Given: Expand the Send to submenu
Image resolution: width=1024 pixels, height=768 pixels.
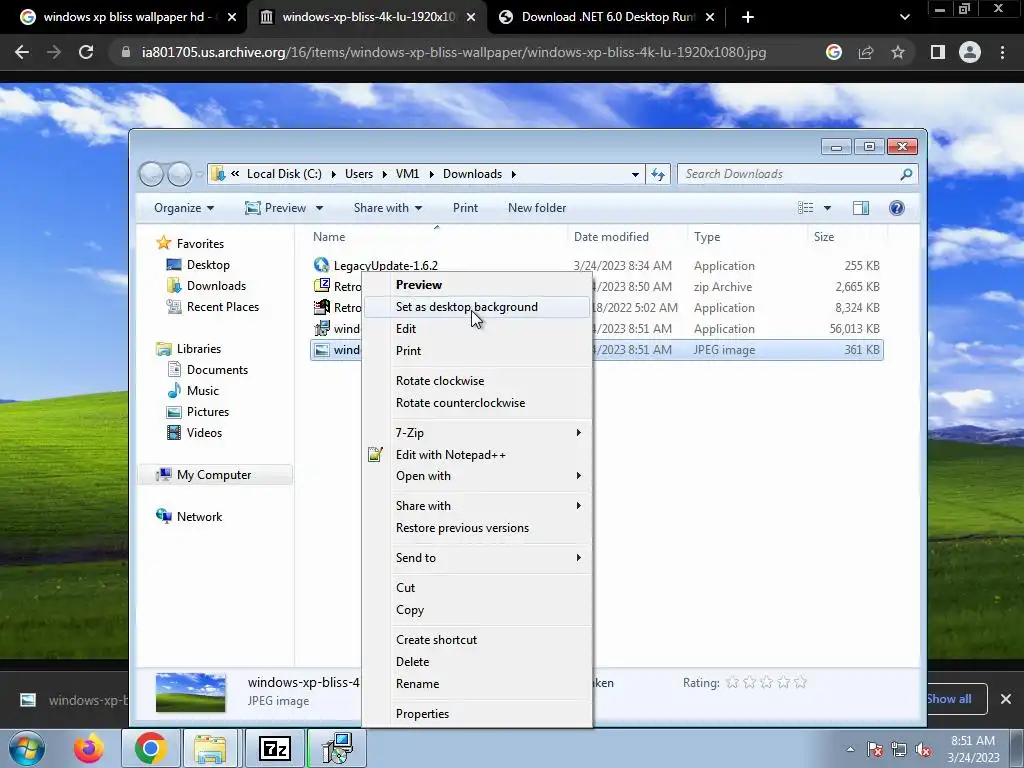Looking at the screenshot, I should 477,558.
